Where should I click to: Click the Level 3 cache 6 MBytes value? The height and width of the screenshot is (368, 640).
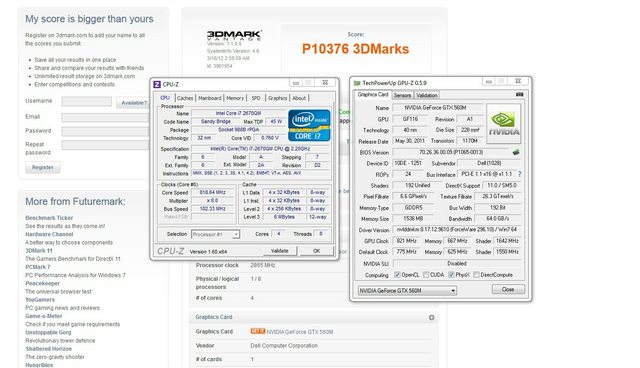[284, 217]
